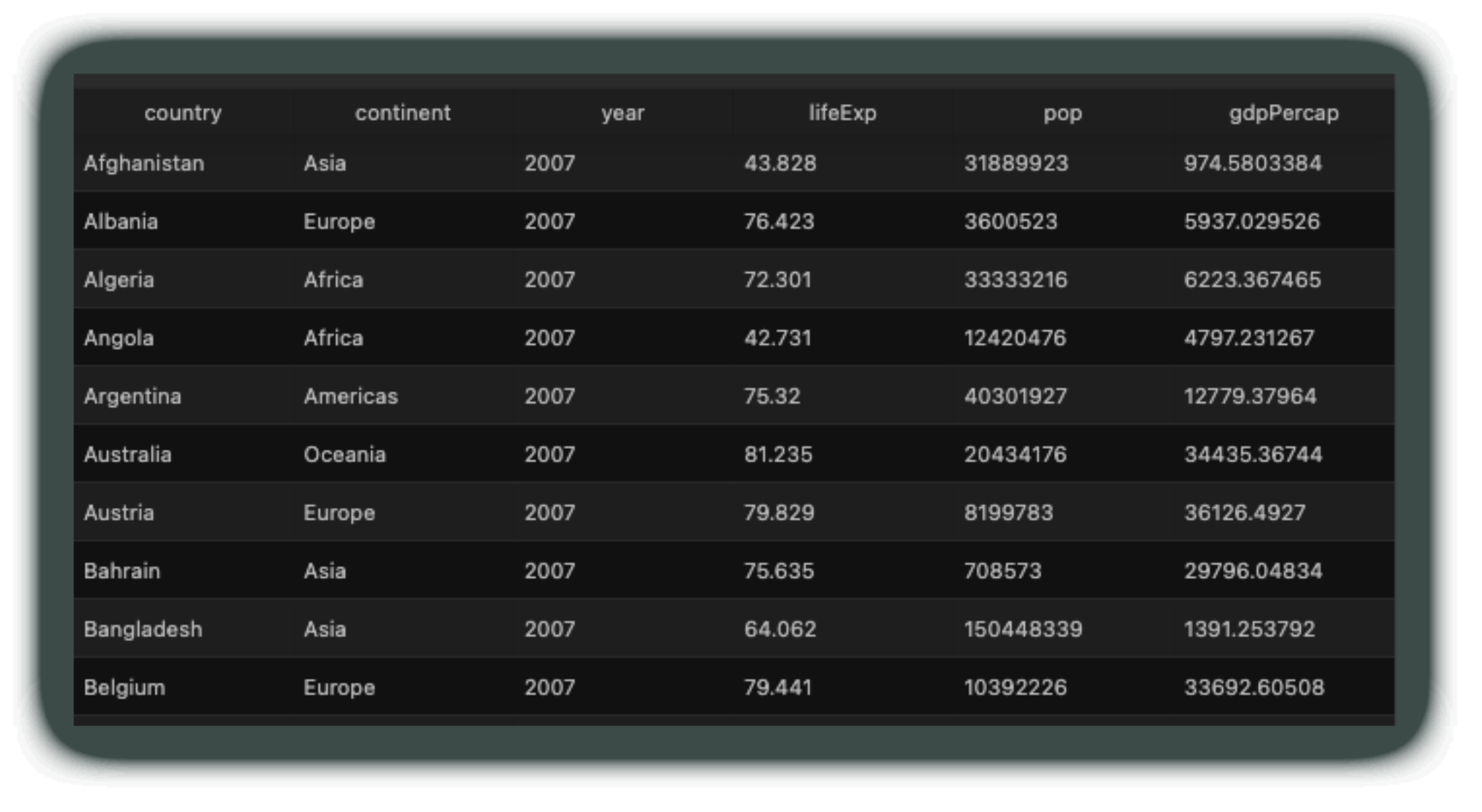The width and height of the screenshot is (1482, 812).
Task: Click the Albania row's Europe cell
Action: tap(339, 221)
